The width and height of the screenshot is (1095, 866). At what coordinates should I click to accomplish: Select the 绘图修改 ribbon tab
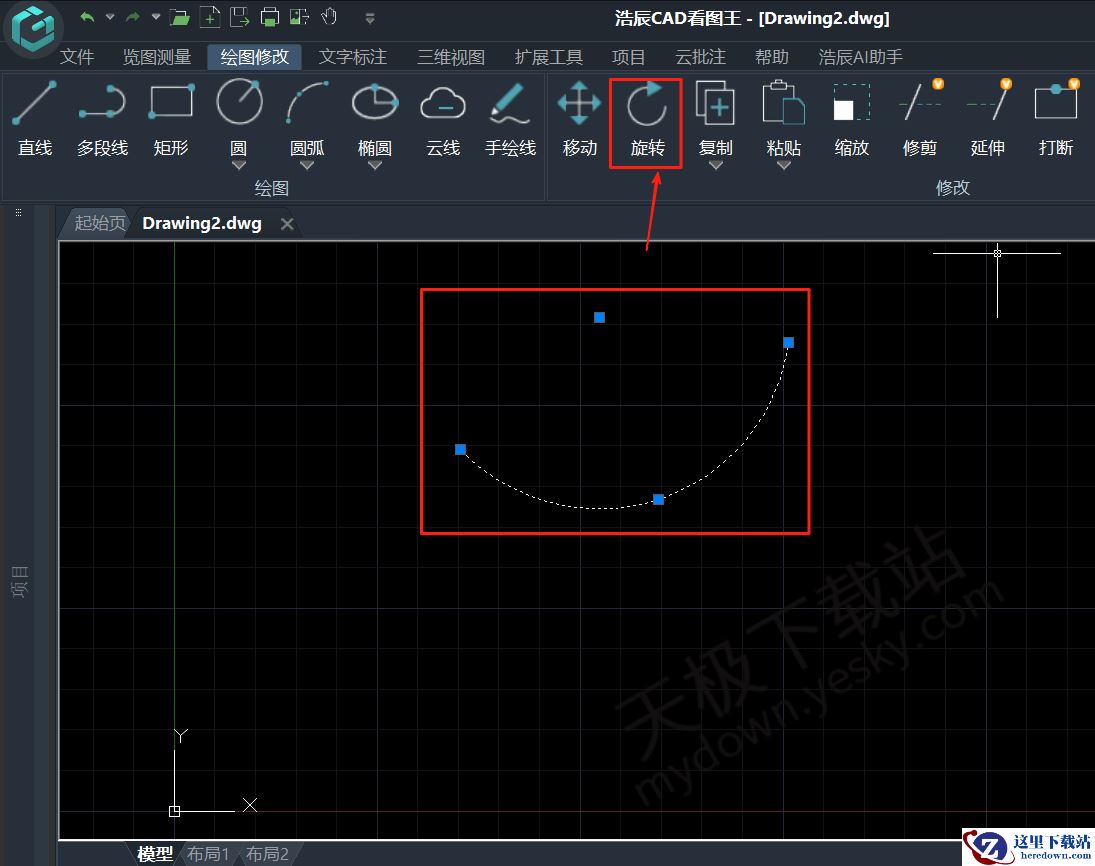[254, 57]
